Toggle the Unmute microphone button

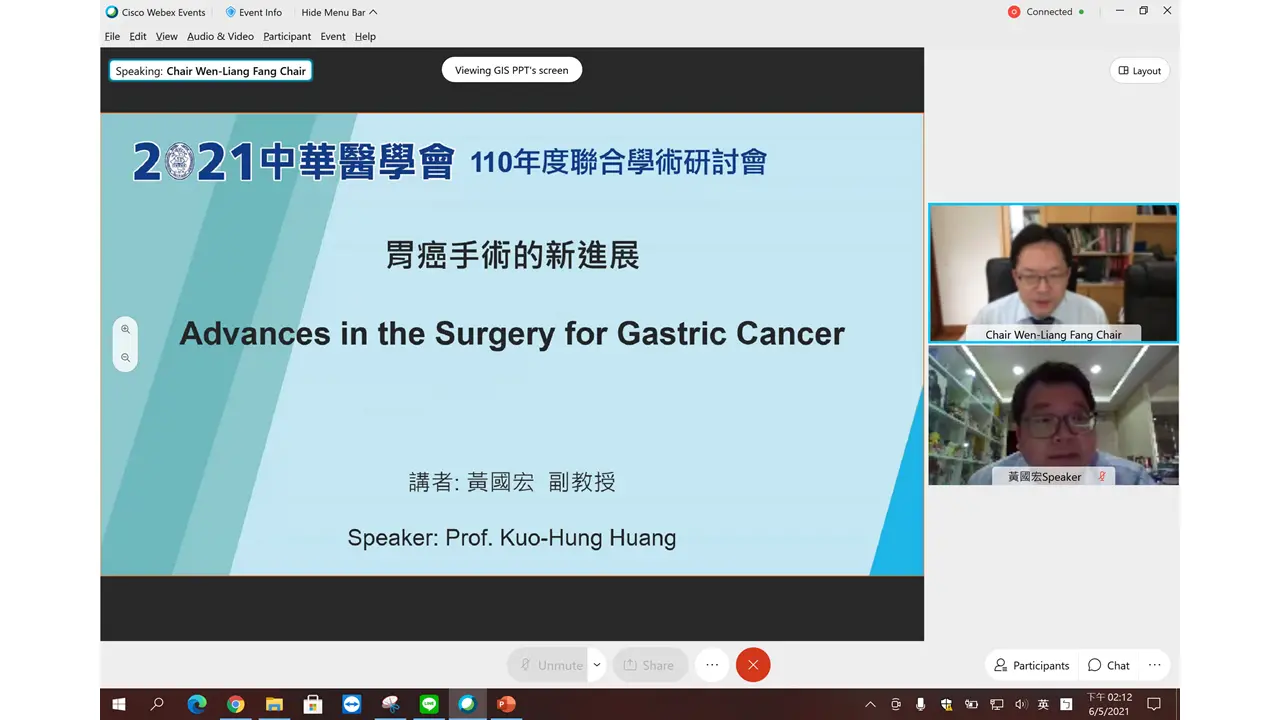click(x=549, y=665)
